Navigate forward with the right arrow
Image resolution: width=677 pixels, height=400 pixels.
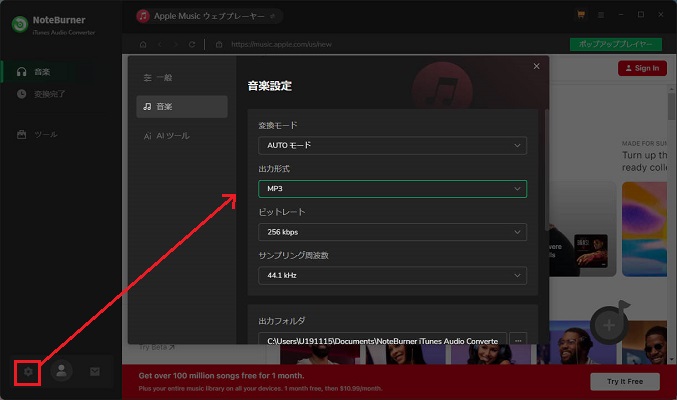click(x=175, y=44)
